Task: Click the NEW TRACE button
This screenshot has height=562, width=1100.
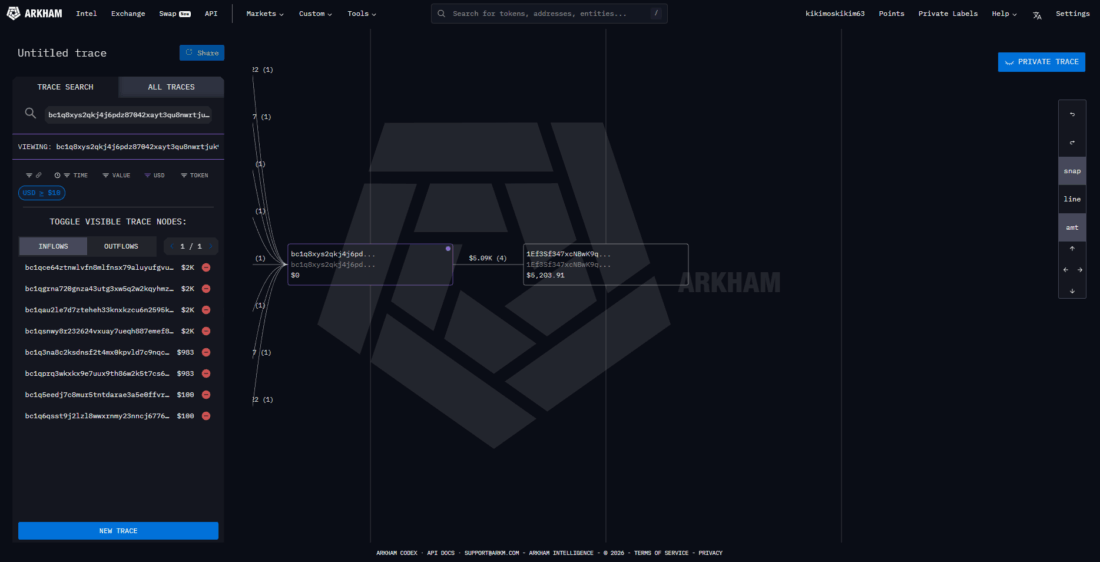Action: point(118,530)
